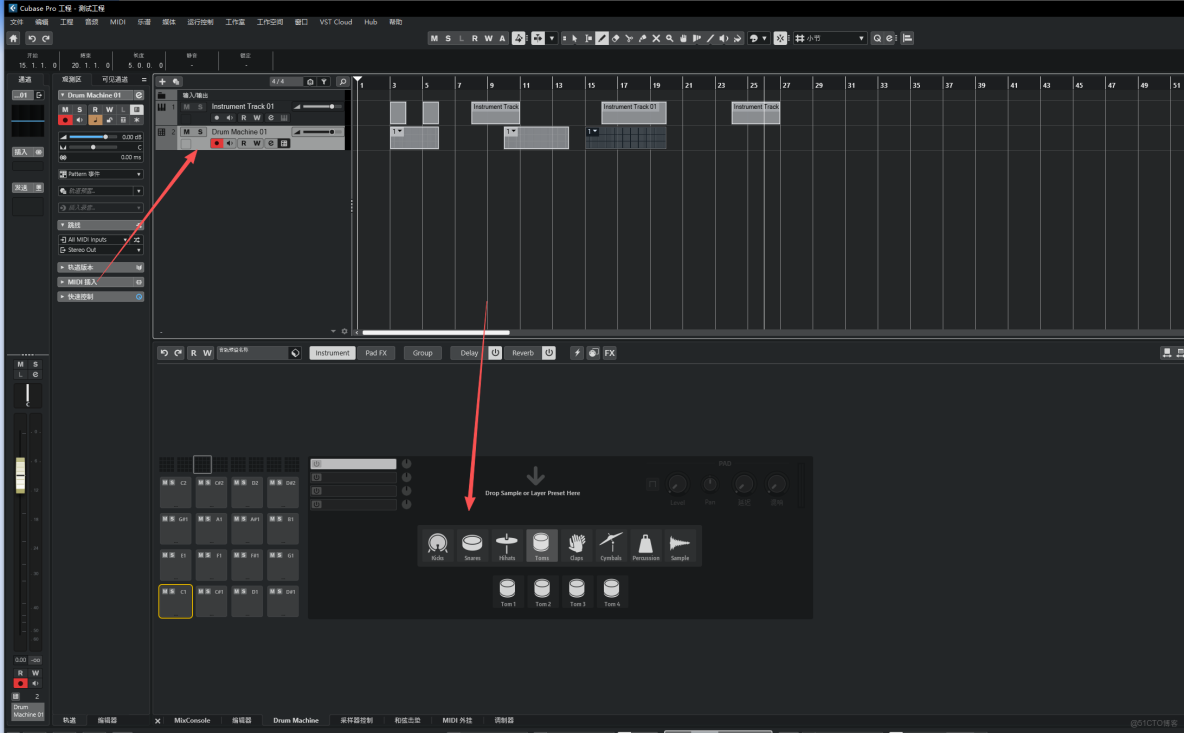This screenshot has height=733, width=1184.
Task: Mute the C1 drum pad
Action: point(165,591)
